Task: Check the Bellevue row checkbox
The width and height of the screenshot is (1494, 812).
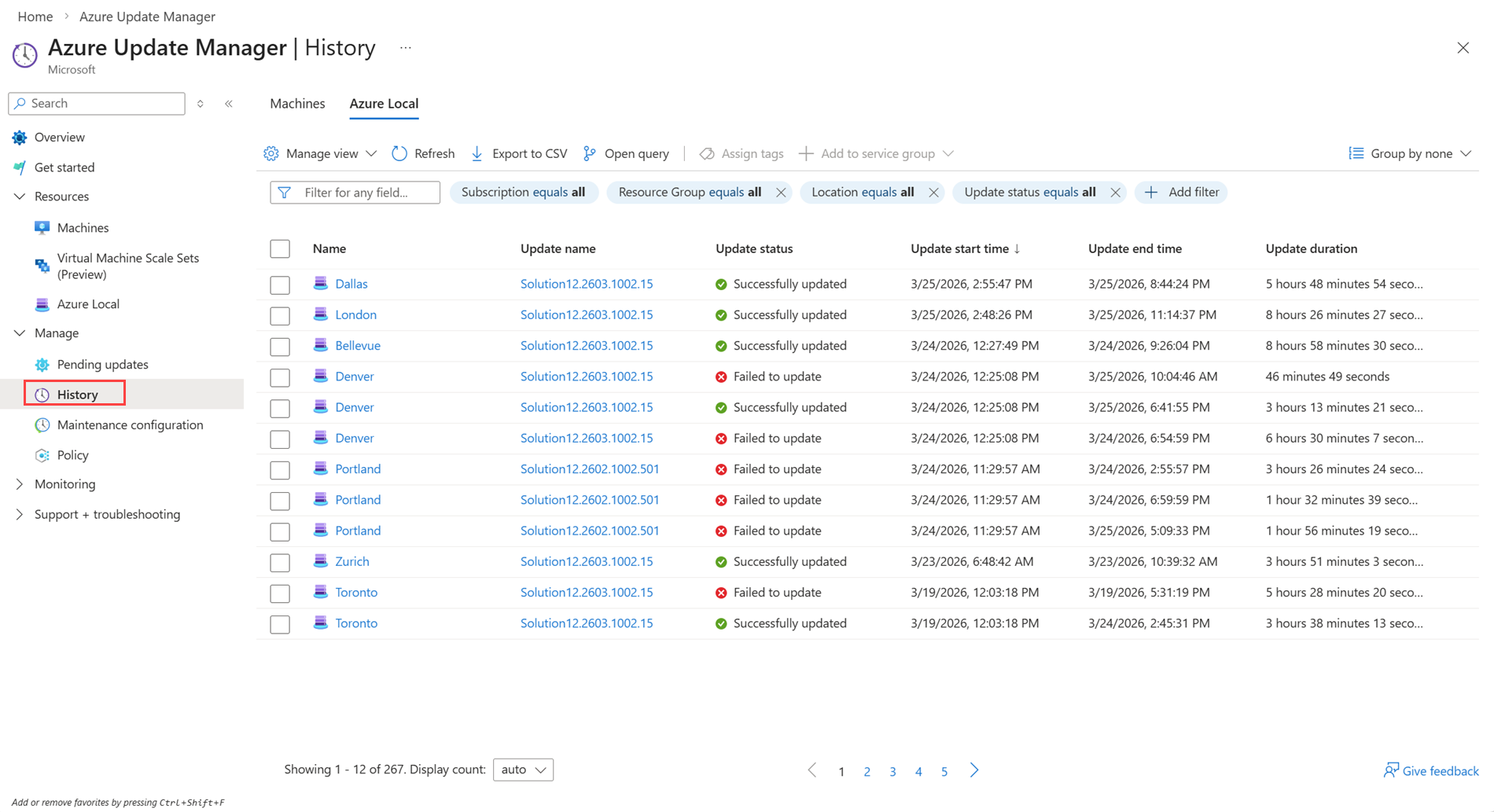Action: [280, 346]
